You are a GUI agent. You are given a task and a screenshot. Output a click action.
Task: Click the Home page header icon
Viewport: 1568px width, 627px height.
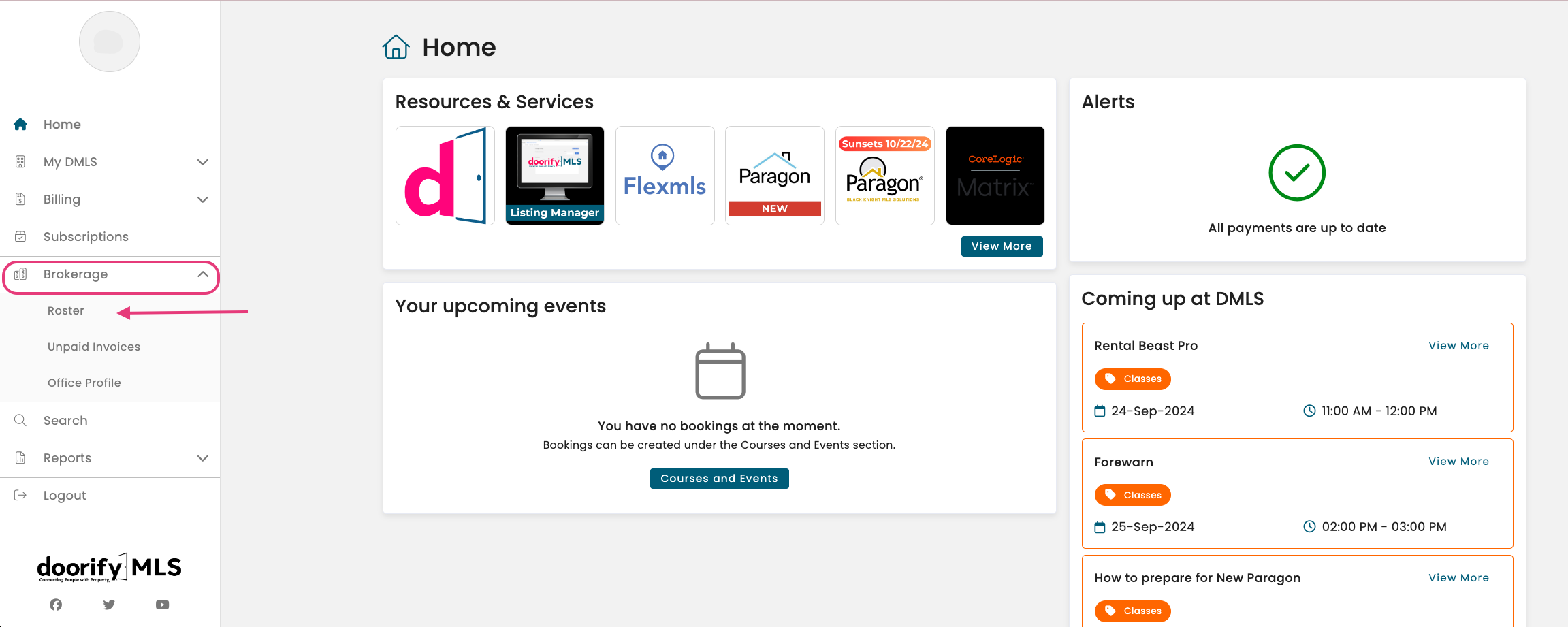(x=396, y=47)
